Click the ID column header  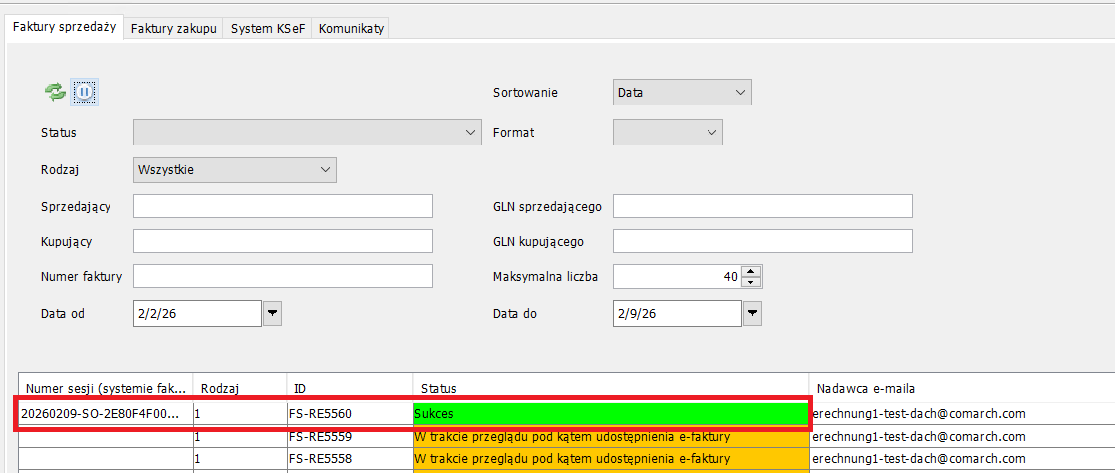tap(351, 388)
